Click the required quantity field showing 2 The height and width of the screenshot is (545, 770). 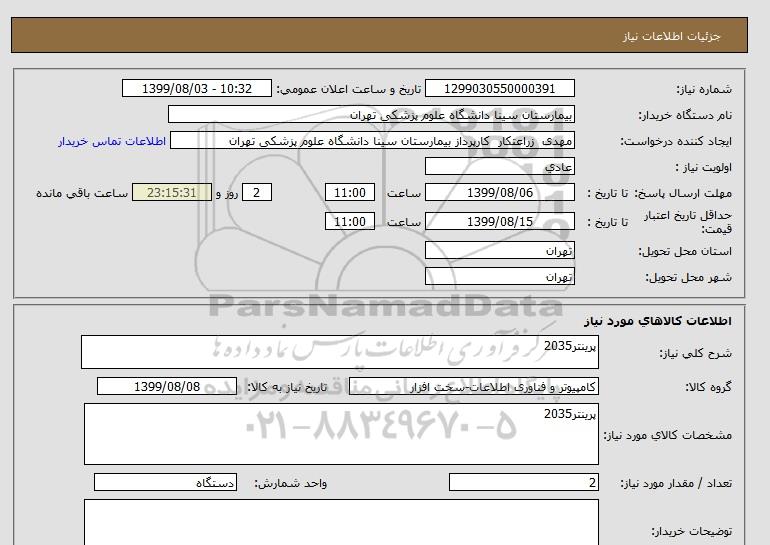coord(524,482)
